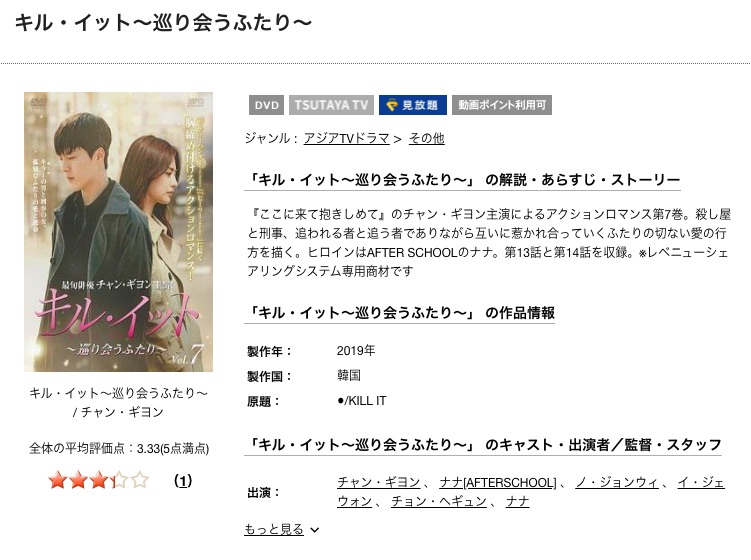Click the 動画ポイント利用可 badge
The height and width of the screenshot is (560, 751).
(502, 105)
